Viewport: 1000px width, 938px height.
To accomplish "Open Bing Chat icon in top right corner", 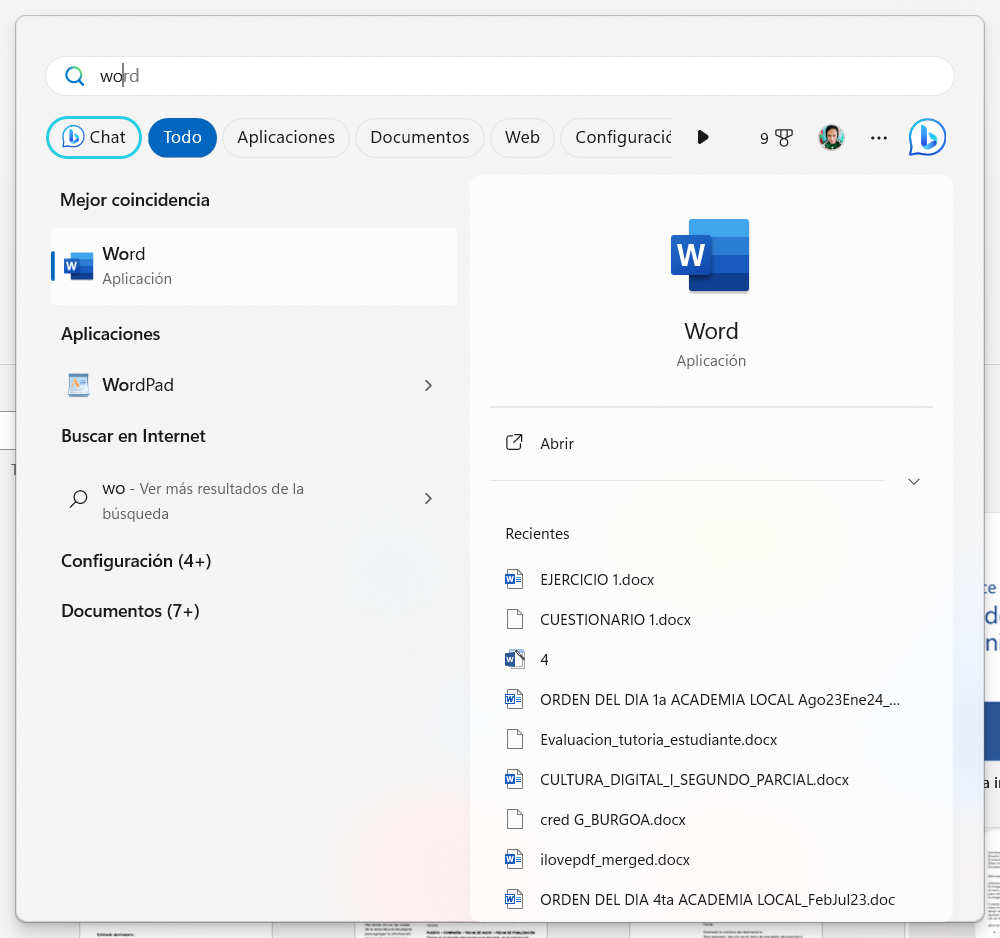I will point(926,137).
